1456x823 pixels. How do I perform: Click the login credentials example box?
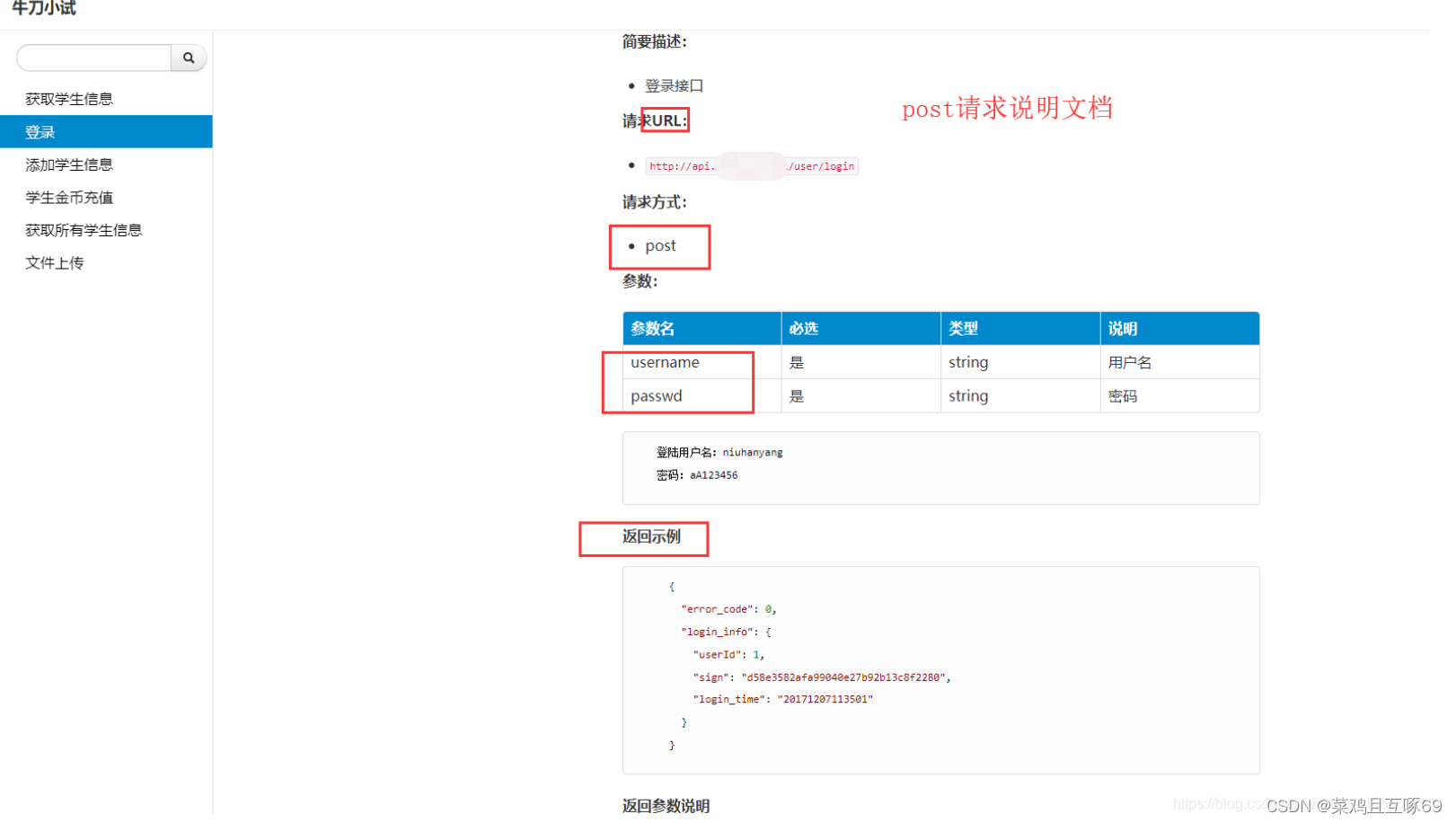[940, 467]
